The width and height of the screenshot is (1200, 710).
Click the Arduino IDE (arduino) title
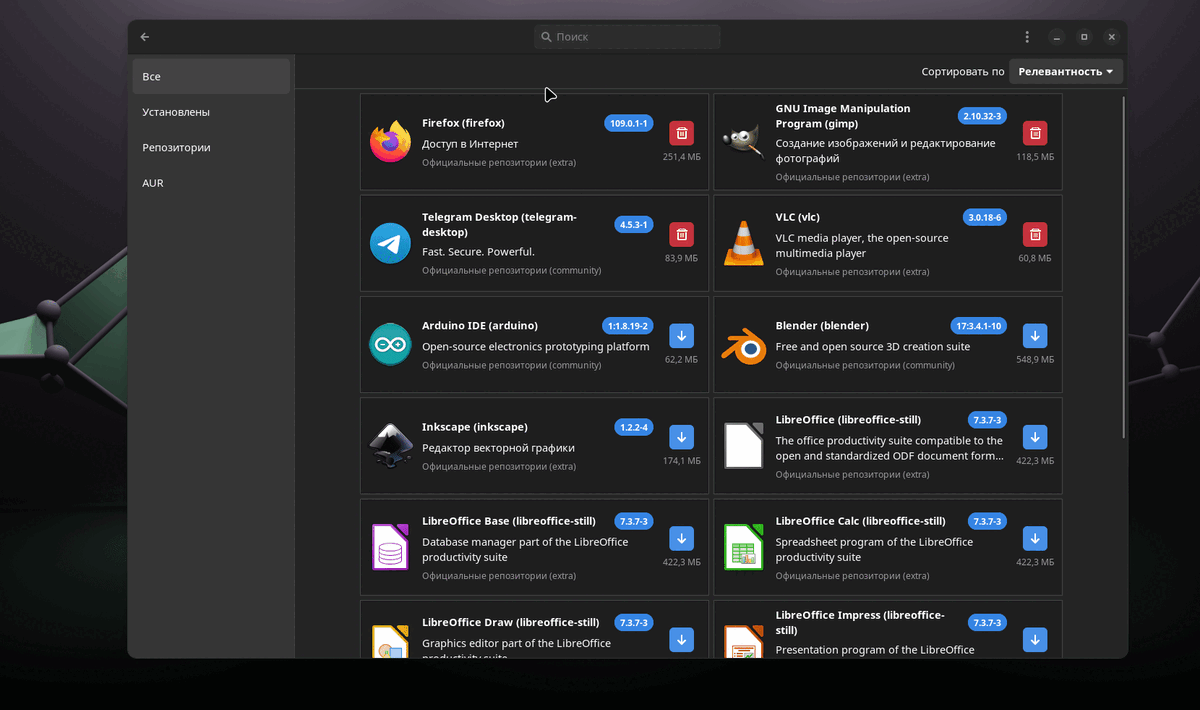[x=480, y=326]
